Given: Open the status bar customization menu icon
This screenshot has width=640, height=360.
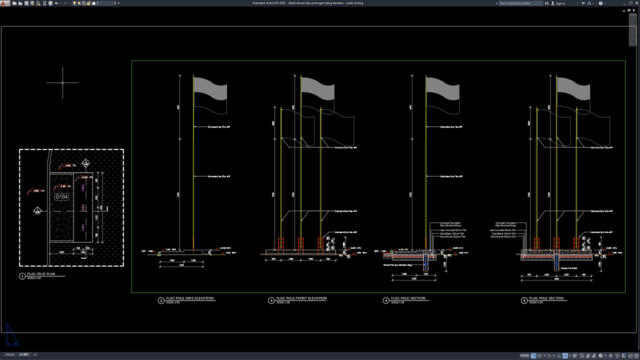Looking at the screenshot, I should 637,356.
